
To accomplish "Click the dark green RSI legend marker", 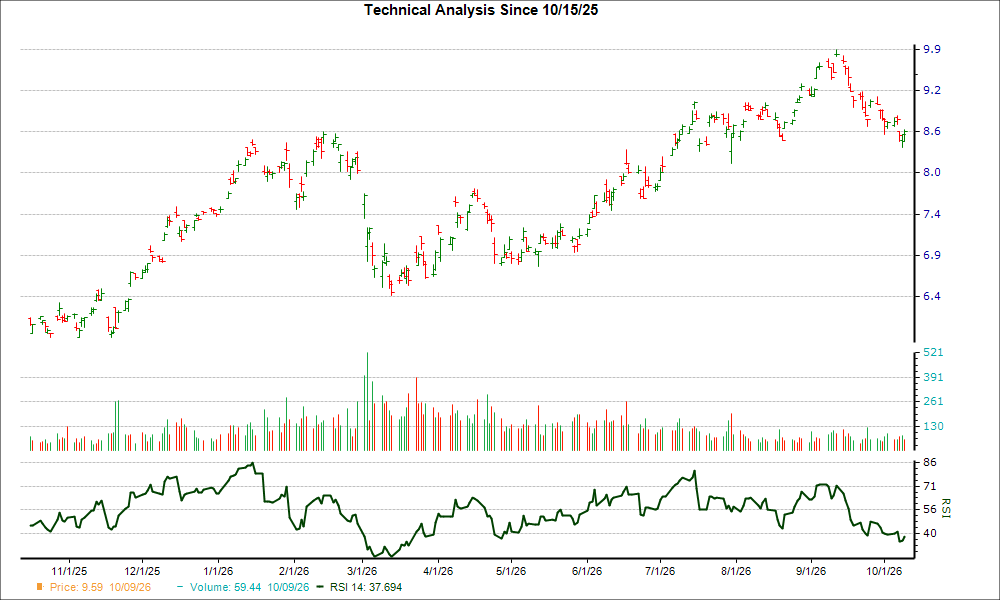I will [x=320, y=587].
